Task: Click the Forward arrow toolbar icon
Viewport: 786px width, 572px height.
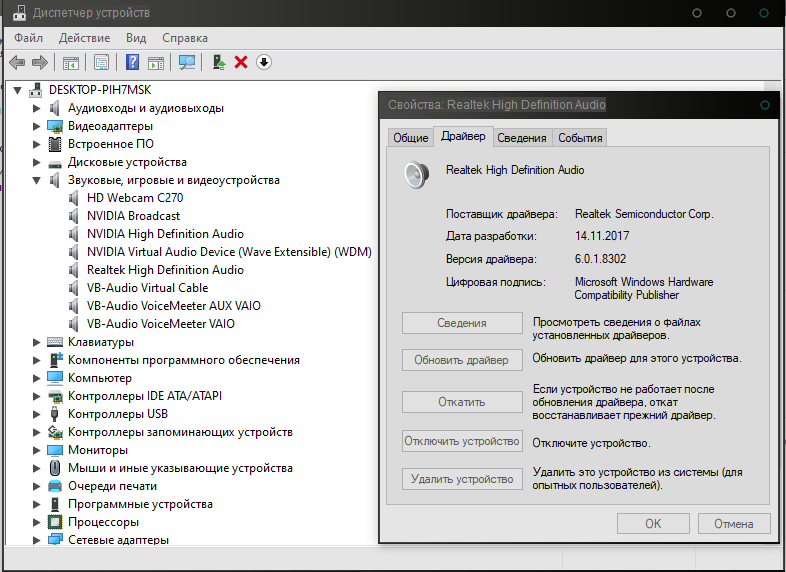Action: 40,63
